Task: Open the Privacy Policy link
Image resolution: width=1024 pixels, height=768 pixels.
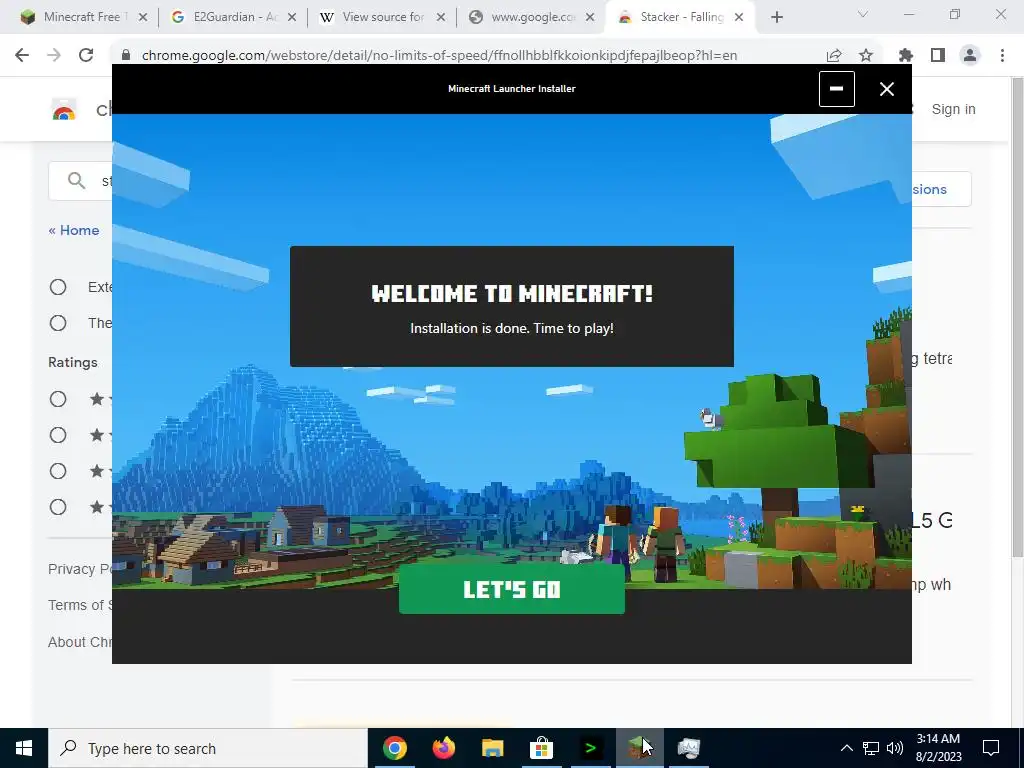Action: click(x=80, y=569)
